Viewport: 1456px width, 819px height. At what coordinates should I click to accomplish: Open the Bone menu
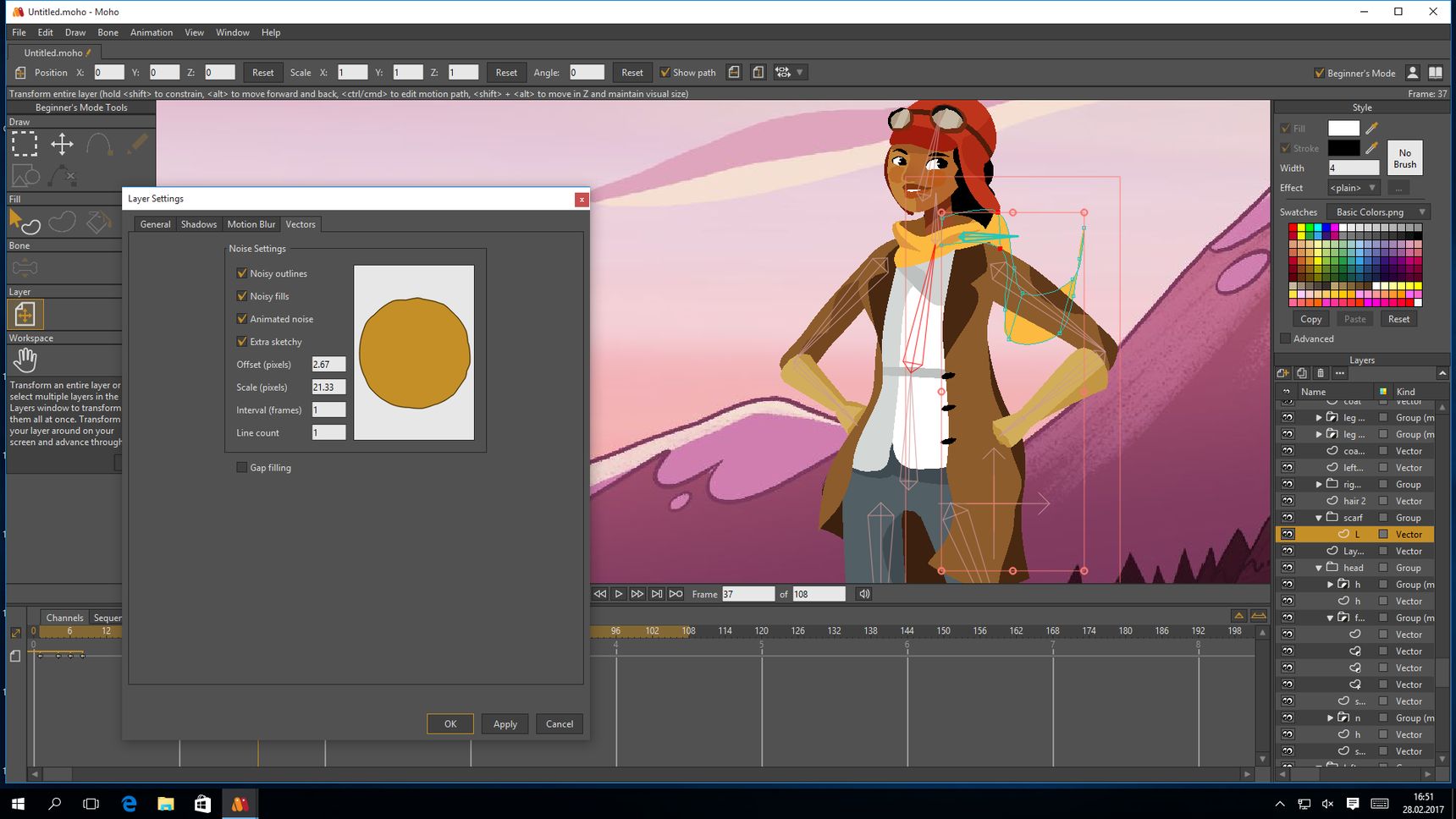click(108, 32)
